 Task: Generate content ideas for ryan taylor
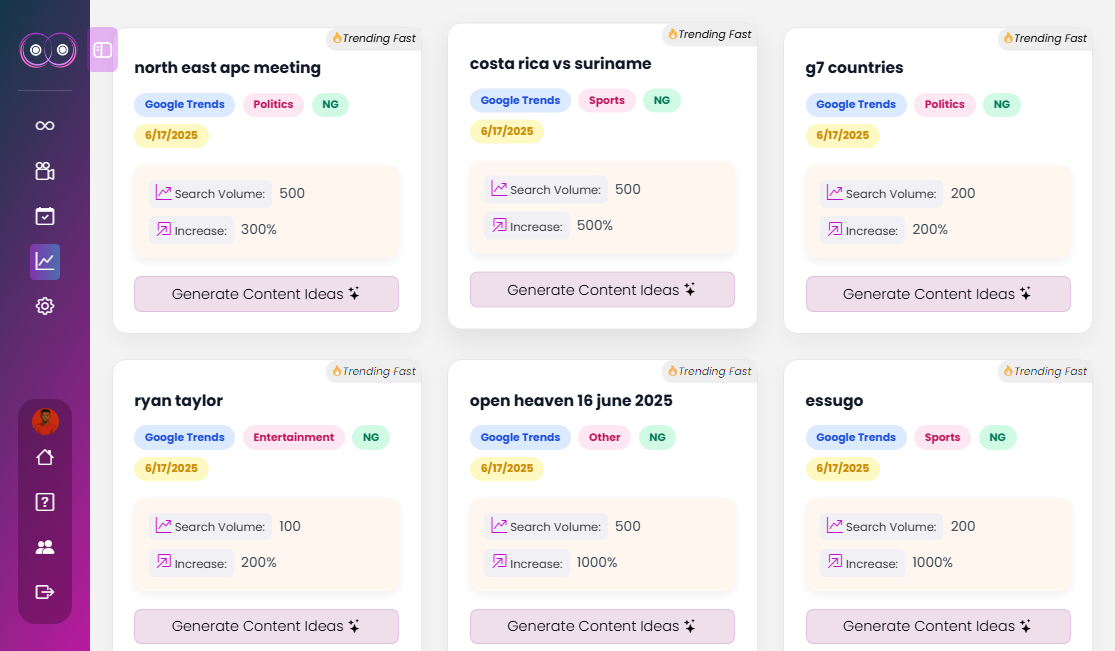[x=266, y=627]
